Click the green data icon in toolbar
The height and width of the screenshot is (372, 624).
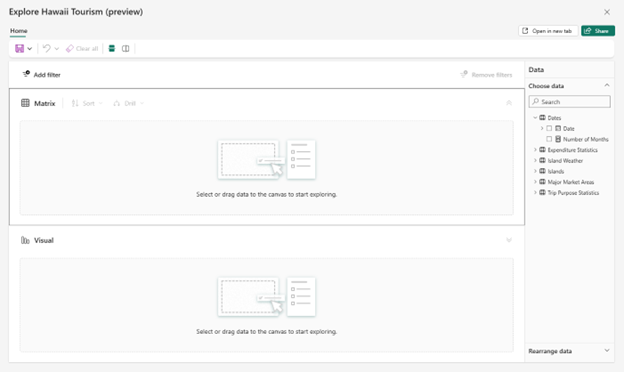coord(112,49)
